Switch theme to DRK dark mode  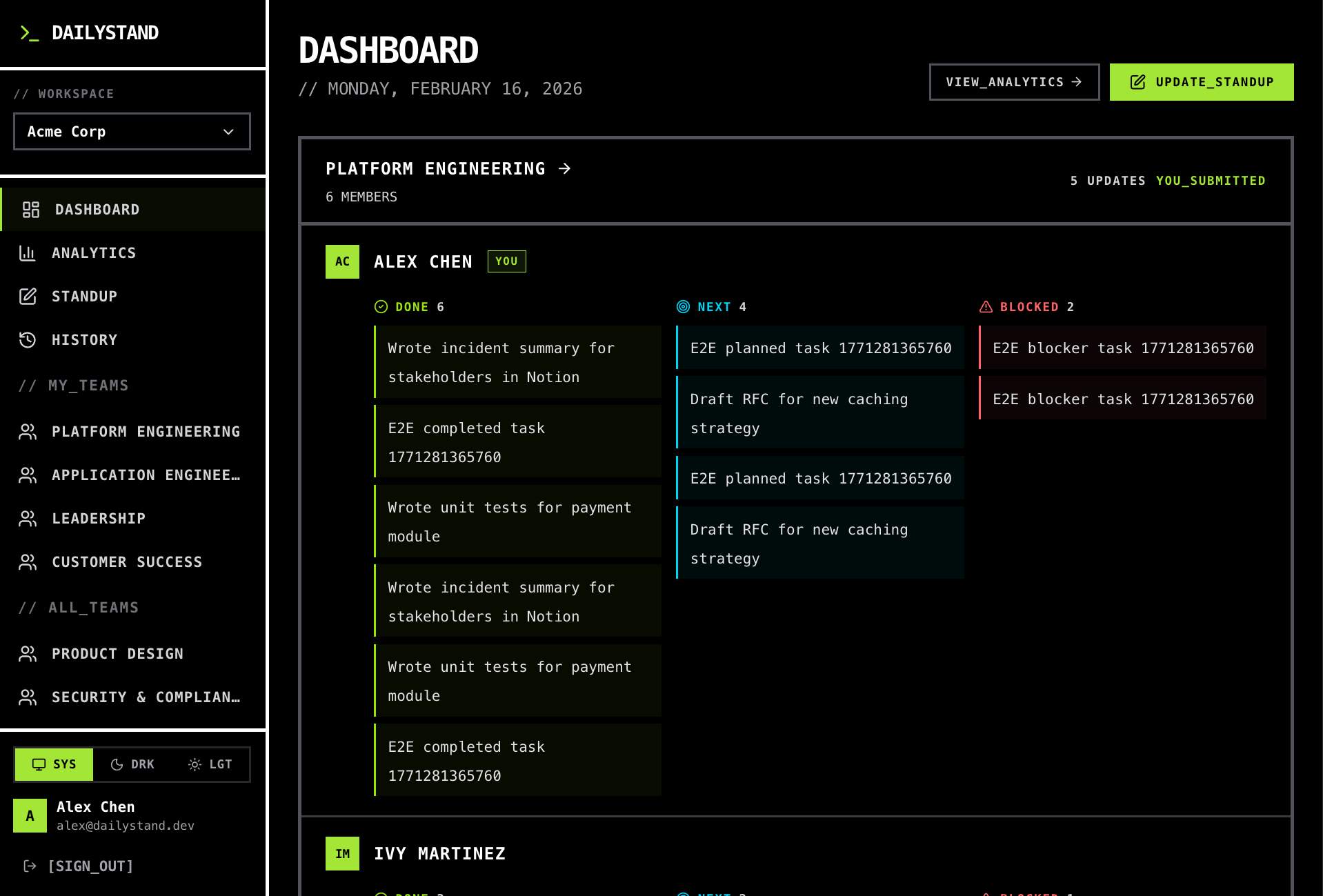coord(132,764)
